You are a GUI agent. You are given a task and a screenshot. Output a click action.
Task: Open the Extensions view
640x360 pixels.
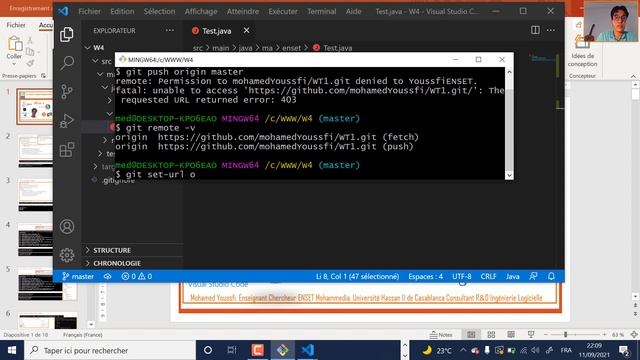click(x=67, y=149)
